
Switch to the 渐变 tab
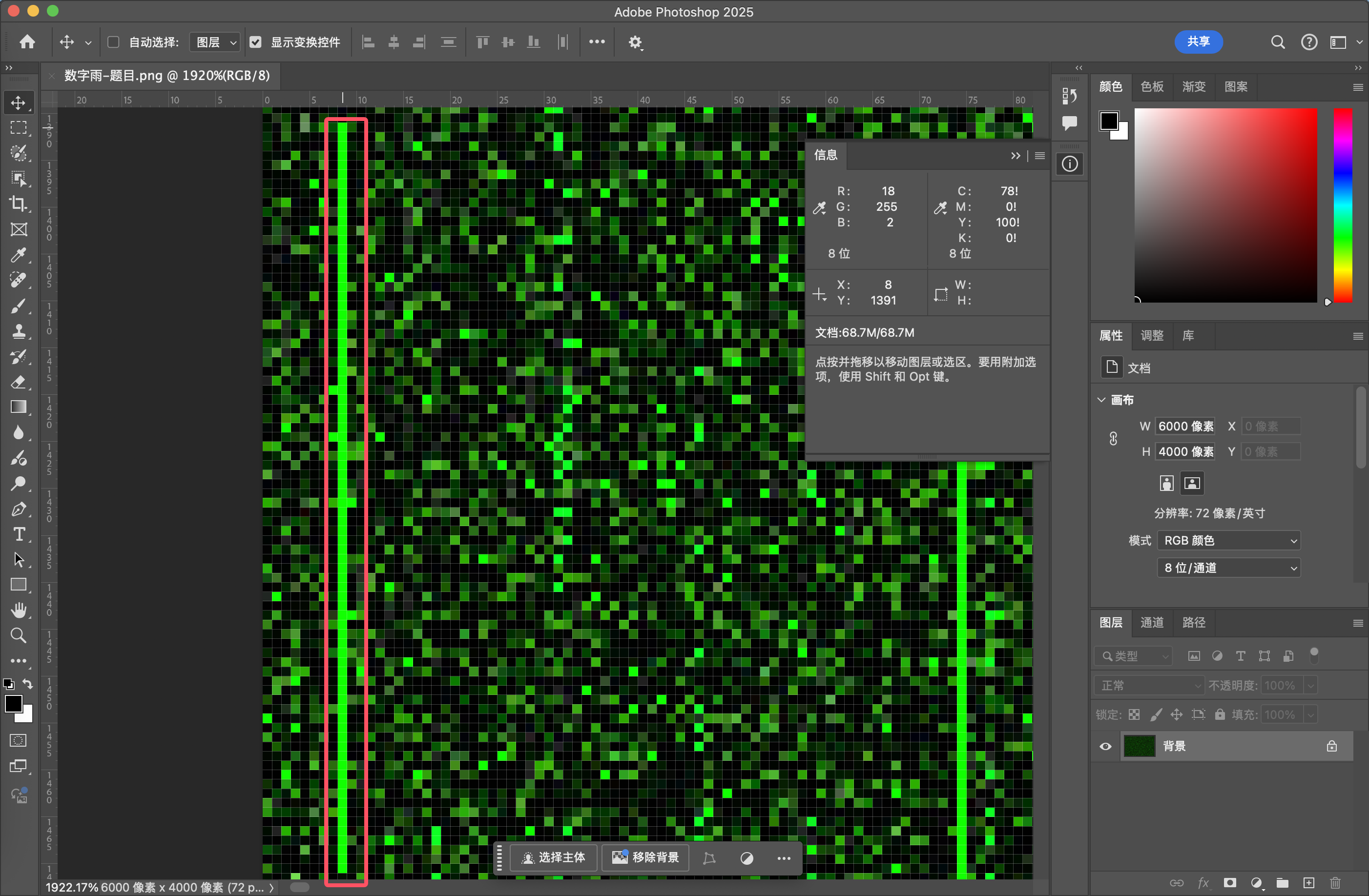(x=1194, y=86)
